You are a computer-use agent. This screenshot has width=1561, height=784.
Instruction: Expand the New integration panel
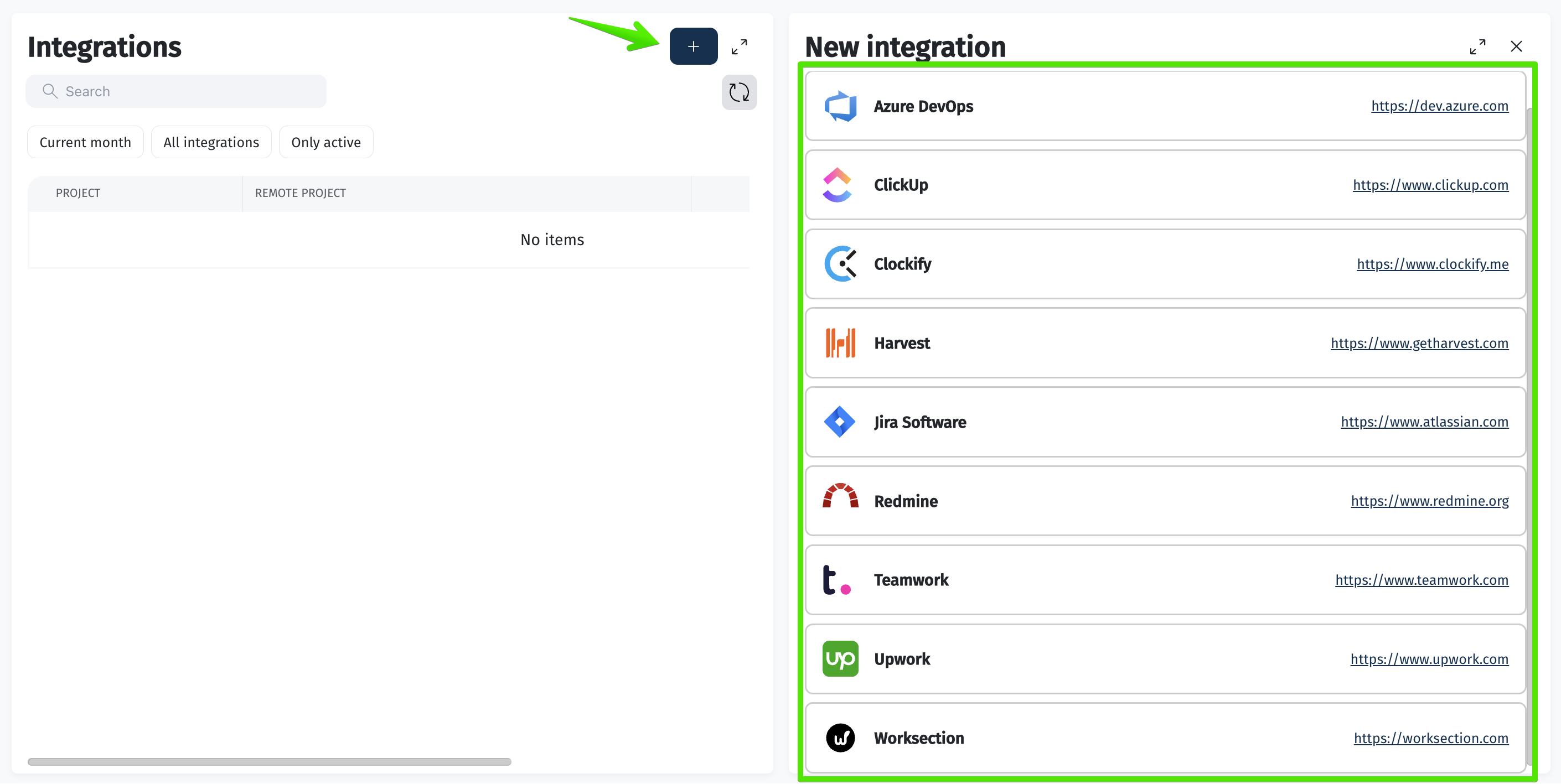(x=1477, y=46)
